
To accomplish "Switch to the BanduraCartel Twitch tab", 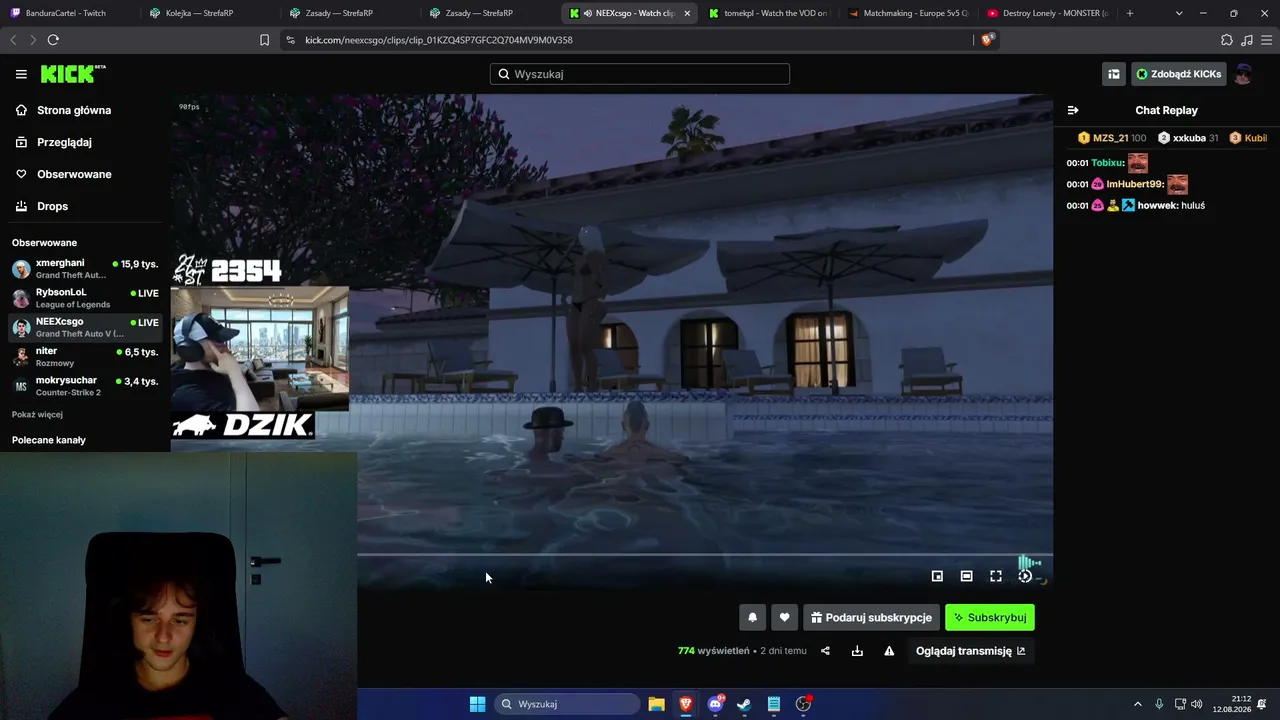I will (x=70, y=13).
